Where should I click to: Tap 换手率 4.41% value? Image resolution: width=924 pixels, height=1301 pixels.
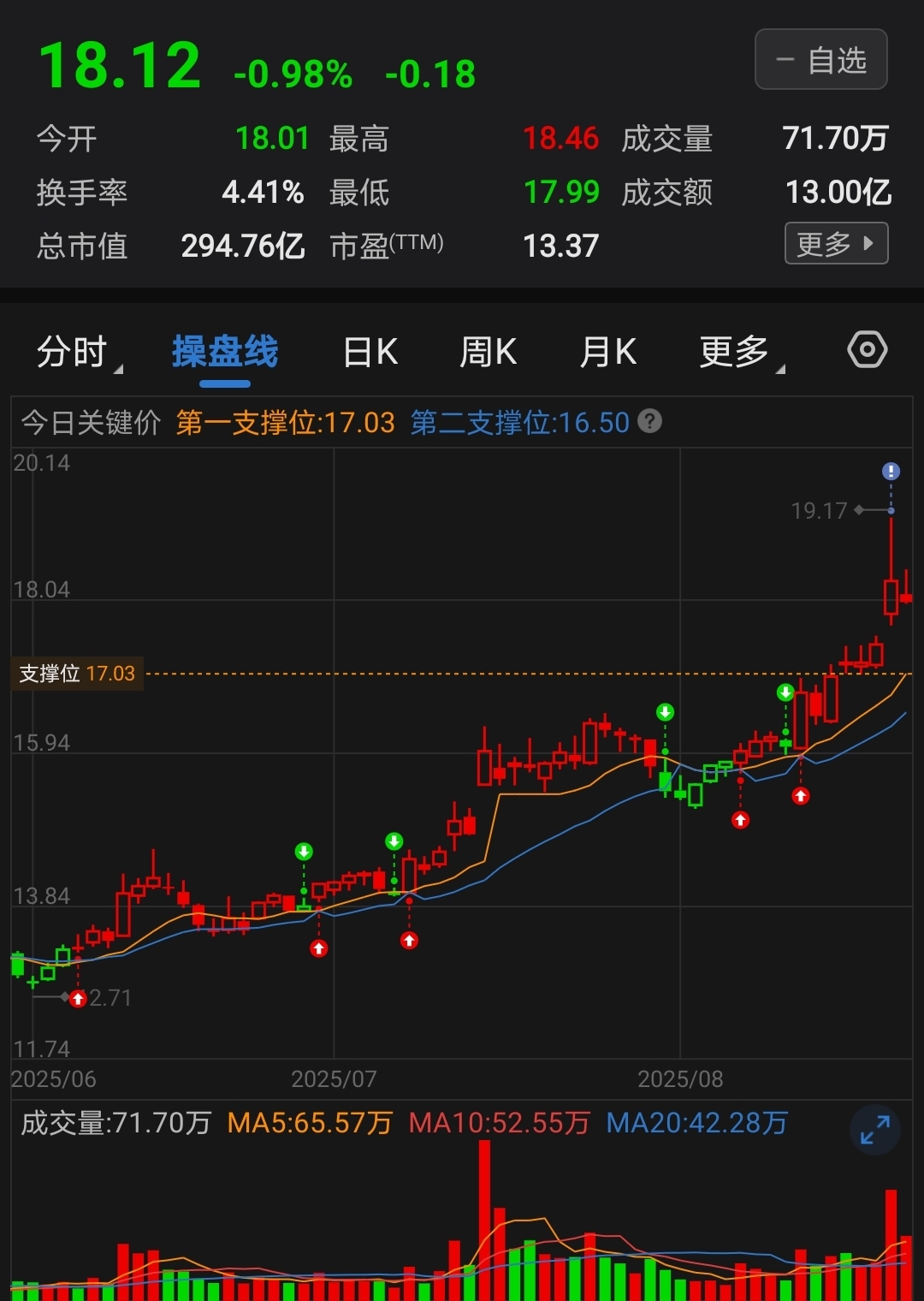(263, 193)
